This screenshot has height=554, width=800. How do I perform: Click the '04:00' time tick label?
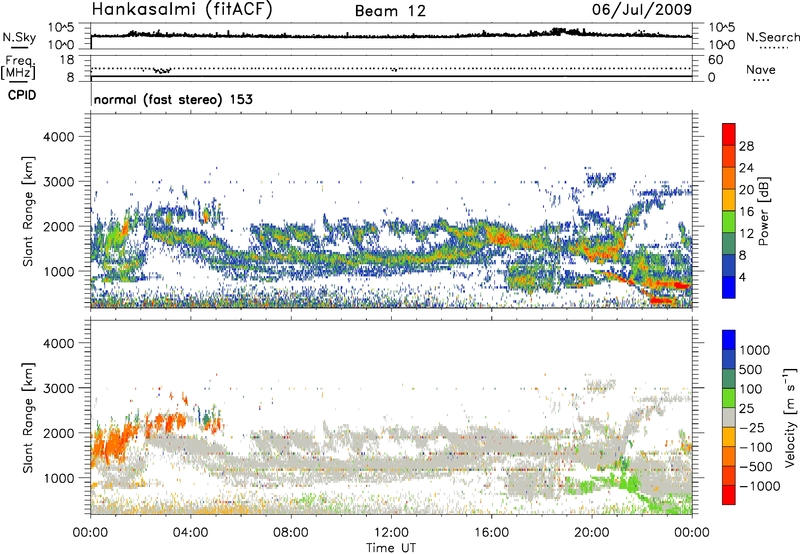click(x=190, y=533)
